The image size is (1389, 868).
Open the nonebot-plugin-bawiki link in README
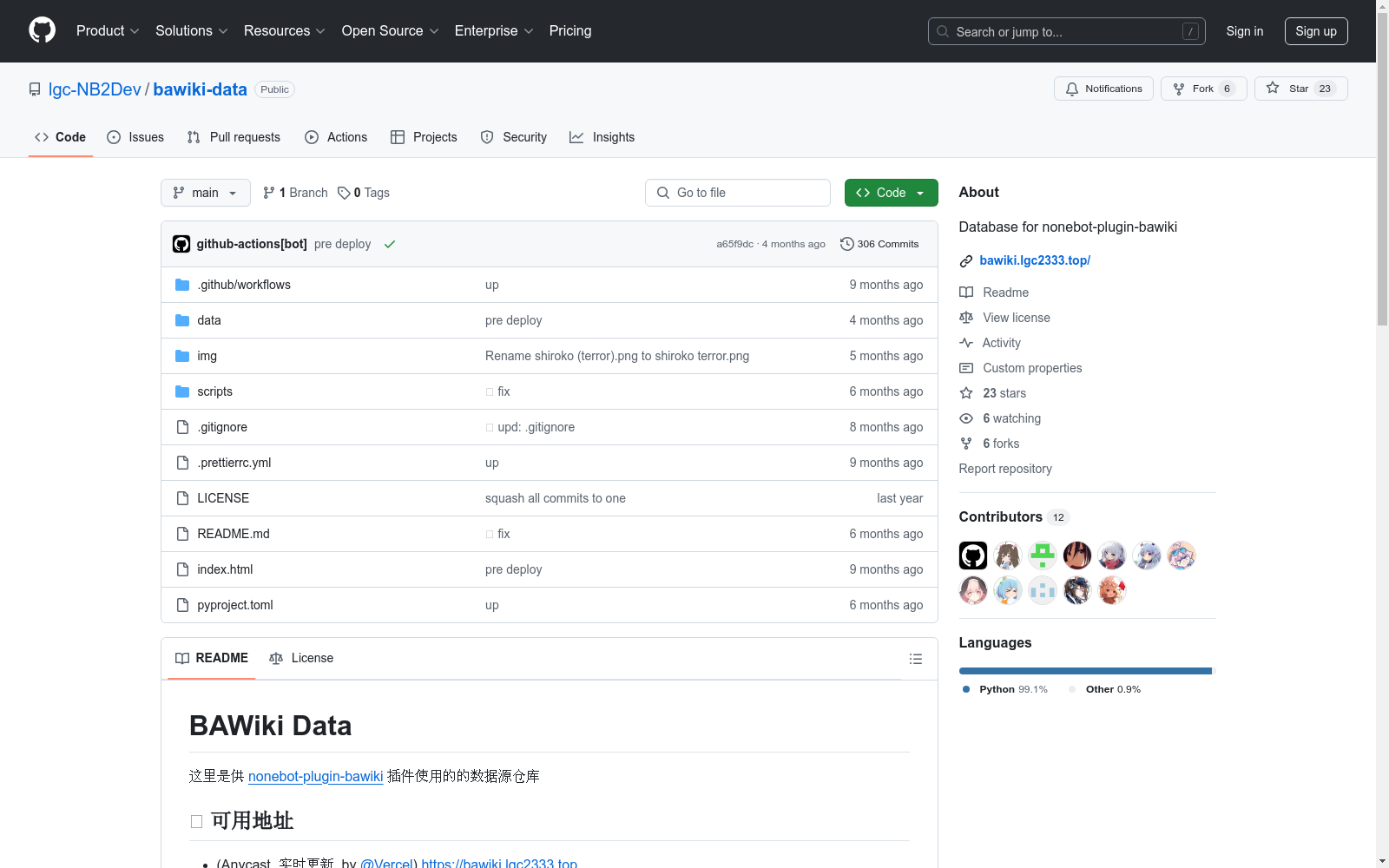pyautogui.click(x=316, y=776)
